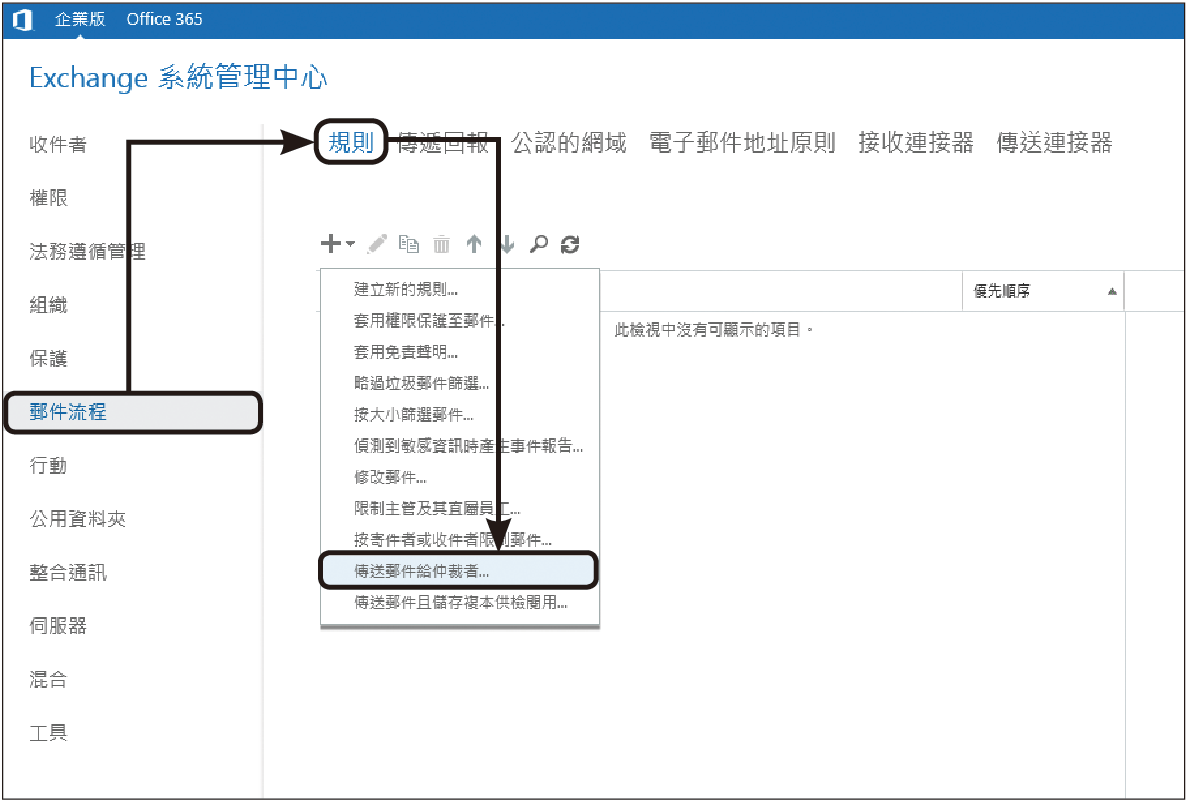Click the edit pencil icon
This screenshot has height=803, width=1188.
[377, 244]
